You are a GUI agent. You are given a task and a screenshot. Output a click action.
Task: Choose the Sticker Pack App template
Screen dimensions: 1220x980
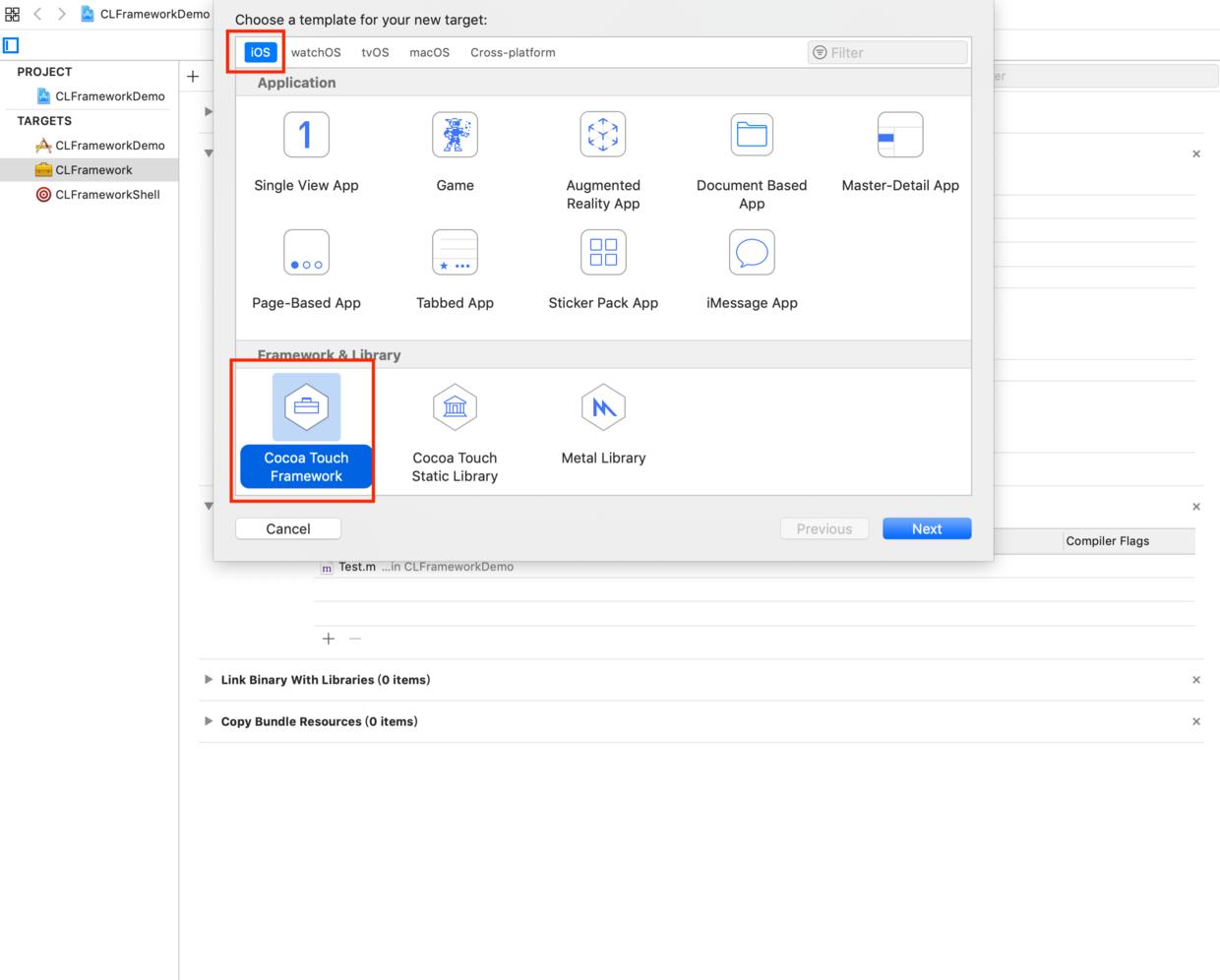(x=603, y=271)
